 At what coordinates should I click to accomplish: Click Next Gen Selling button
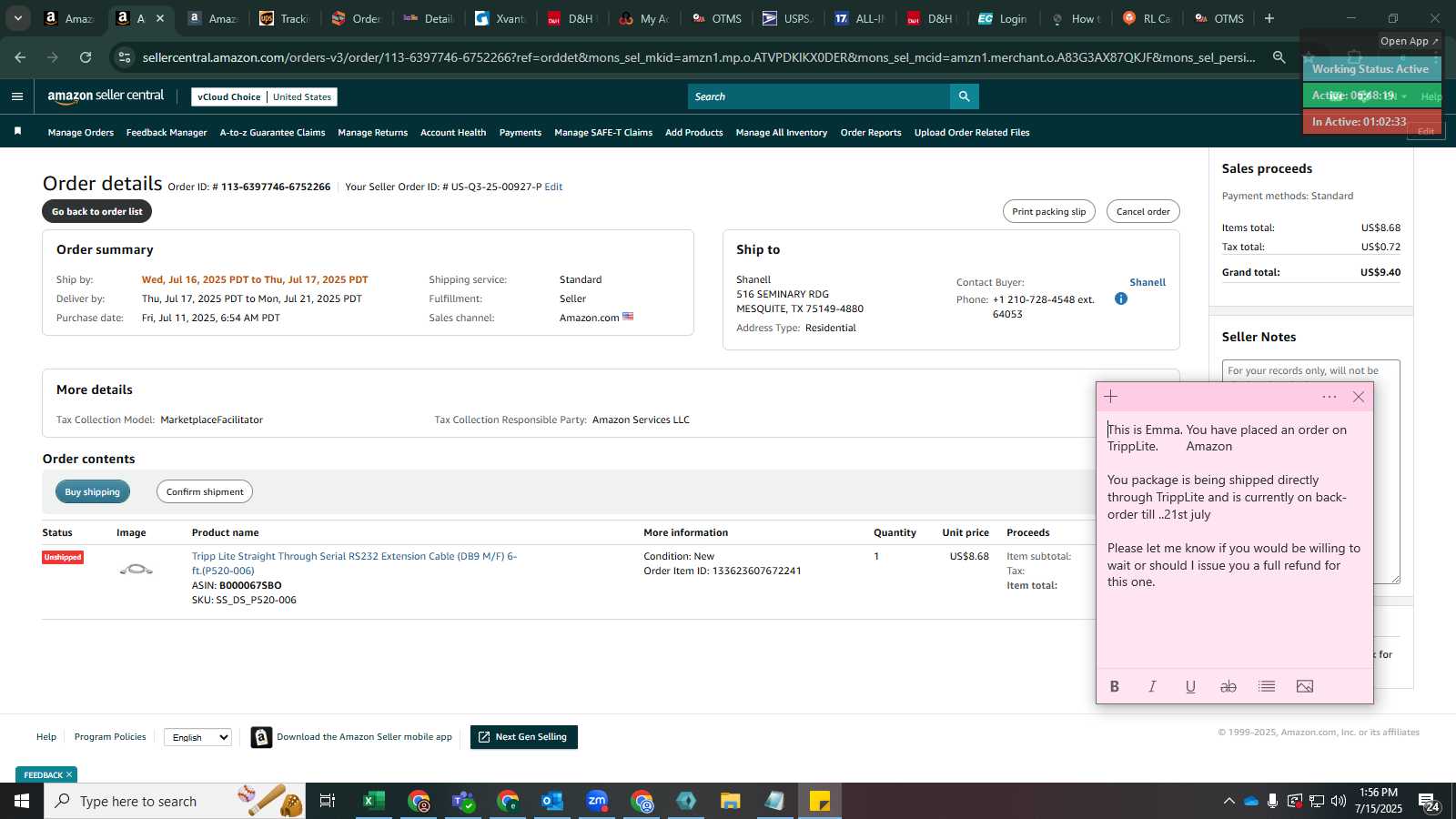click(524, 737)
